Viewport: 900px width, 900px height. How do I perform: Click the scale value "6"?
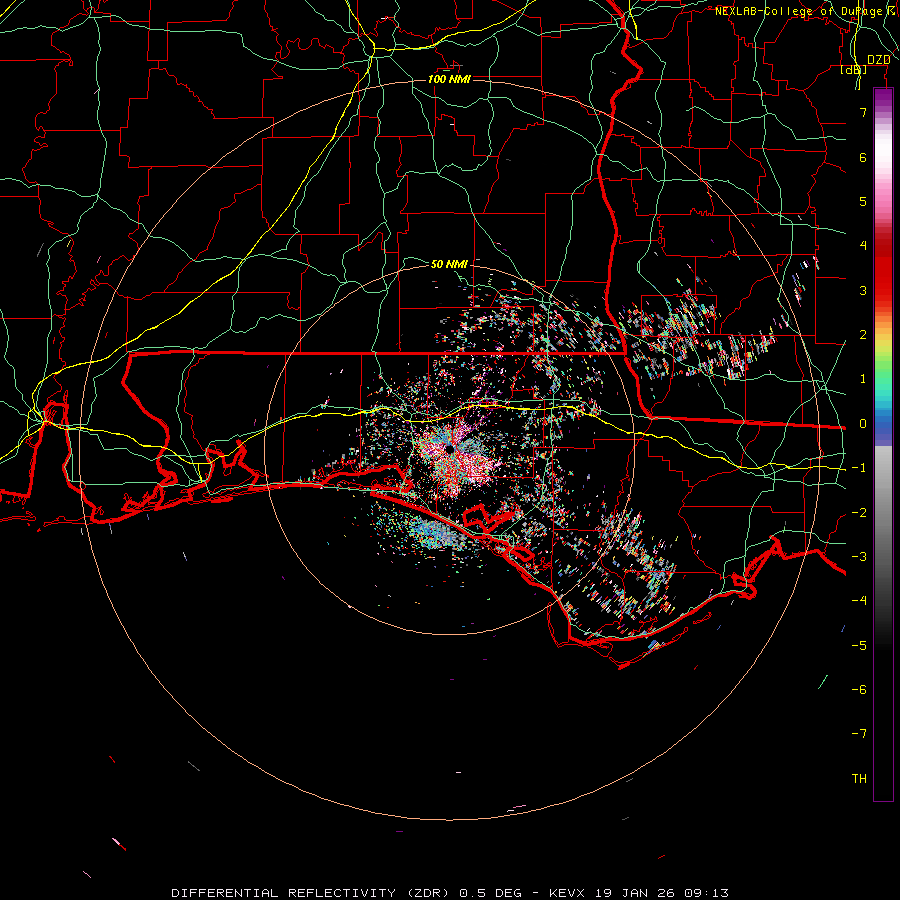tap(863, 157)
